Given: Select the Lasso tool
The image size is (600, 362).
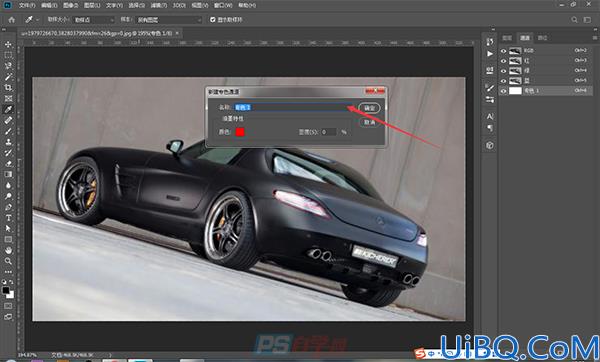Looking at the screenshot, I should [x=8, y=66].
